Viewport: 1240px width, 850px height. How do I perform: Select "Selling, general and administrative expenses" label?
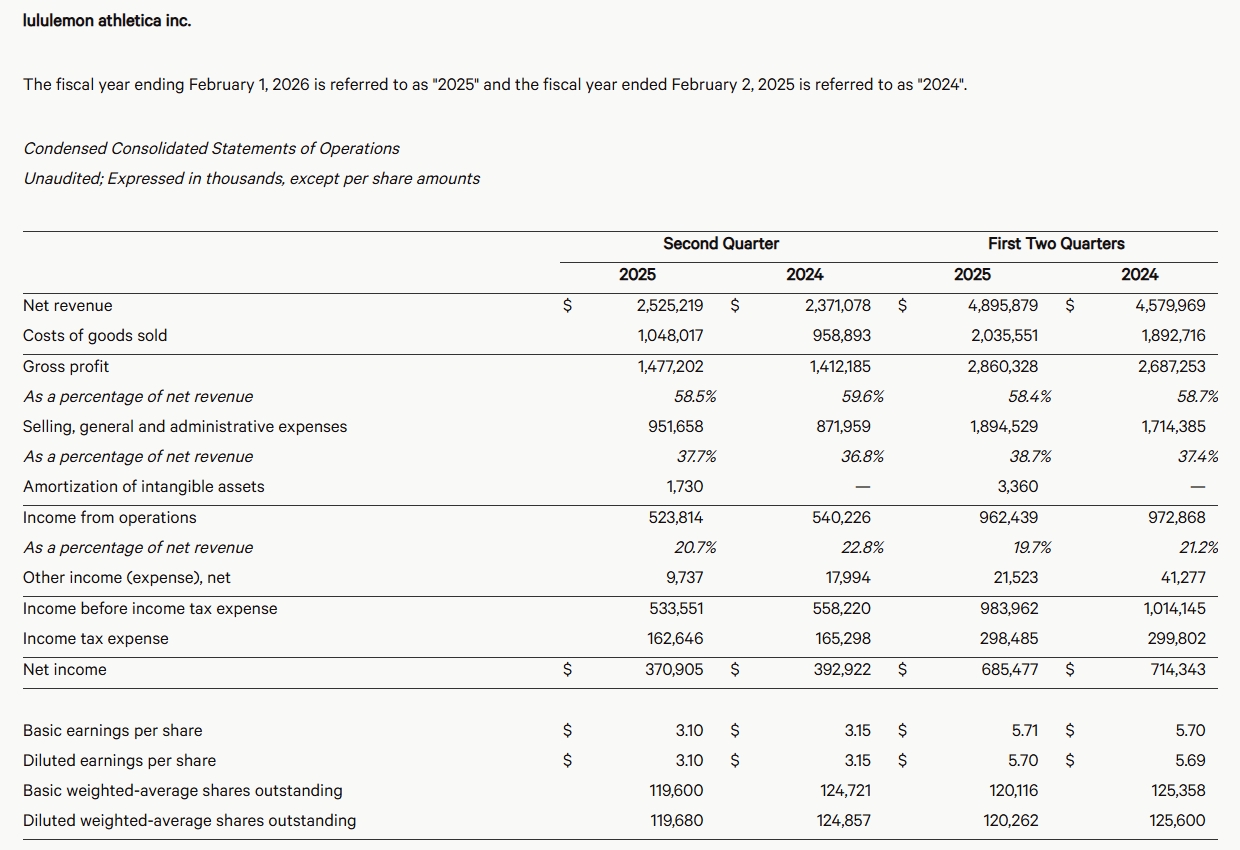(185, 427)
